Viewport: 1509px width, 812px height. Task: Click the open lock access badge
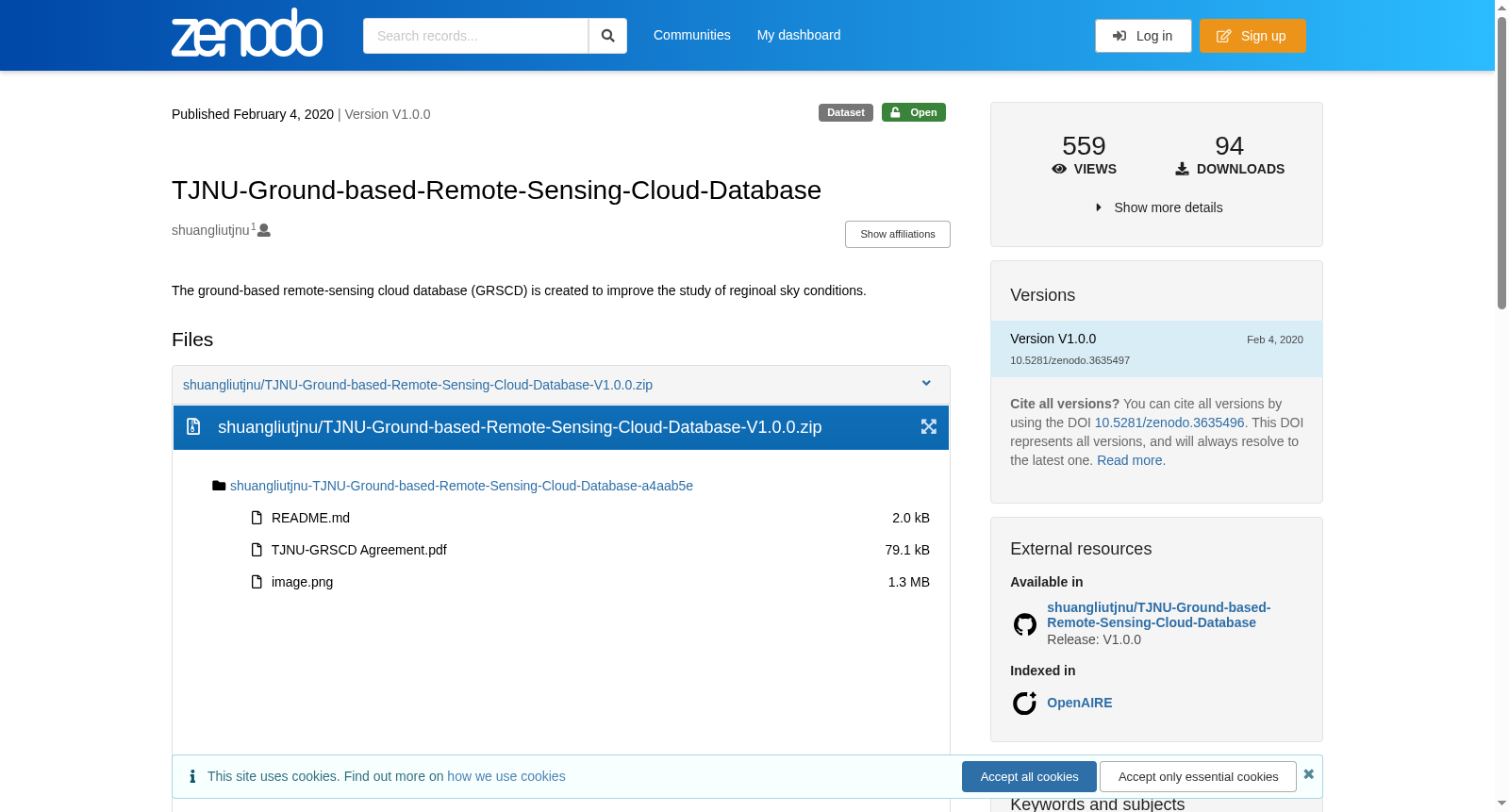[x=914, y=112]
